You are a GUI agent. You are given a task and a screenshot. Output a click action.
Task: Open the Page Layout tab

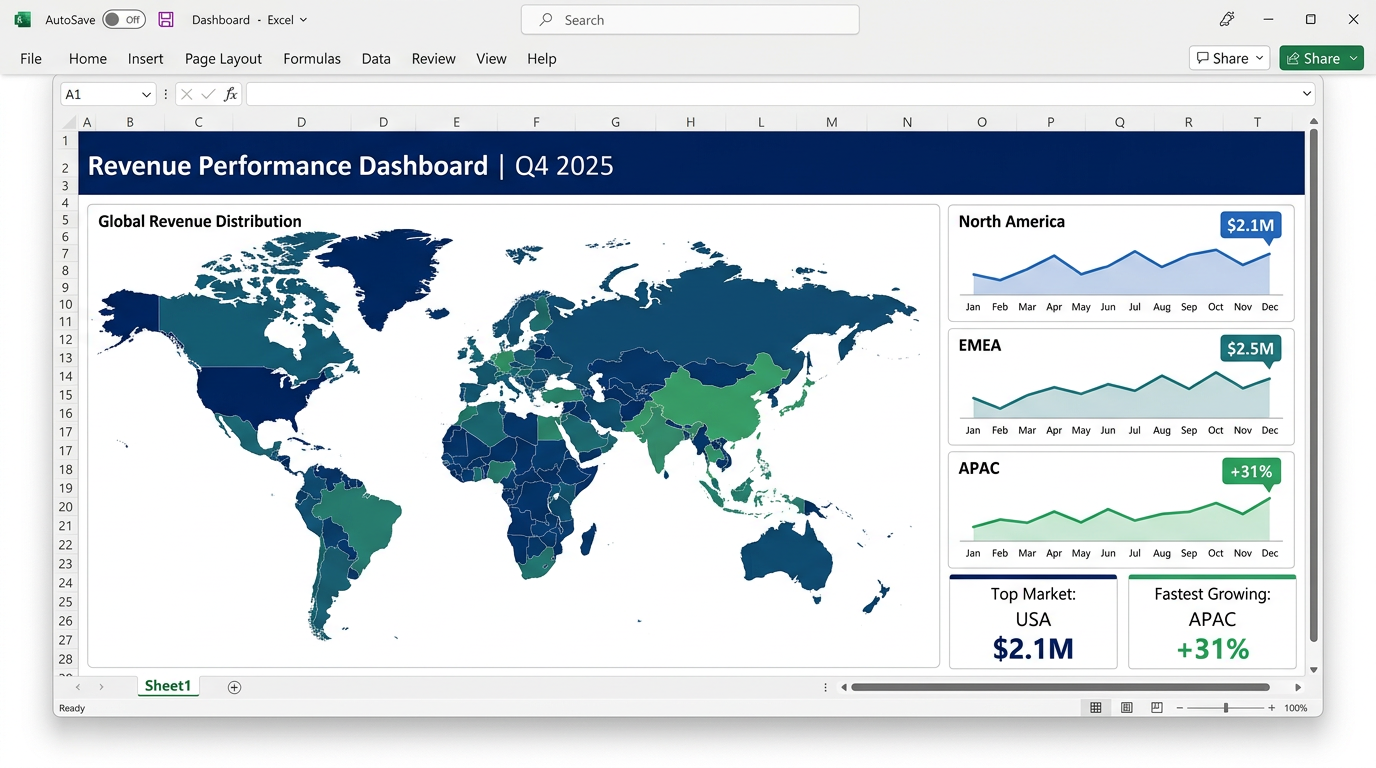click(223, 59)
